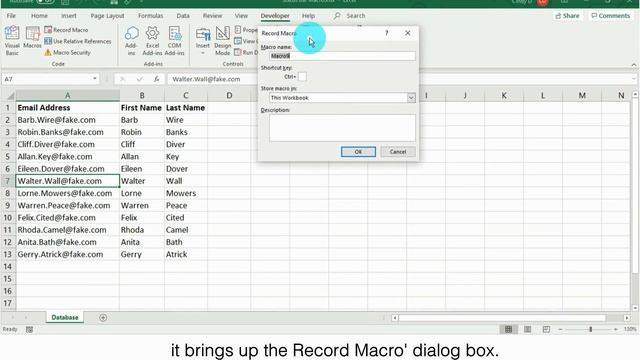The height and width of the screenshot is (360, 640).
Task: Collapse the ribbon with chevron
Action: [x=633, y=64]
